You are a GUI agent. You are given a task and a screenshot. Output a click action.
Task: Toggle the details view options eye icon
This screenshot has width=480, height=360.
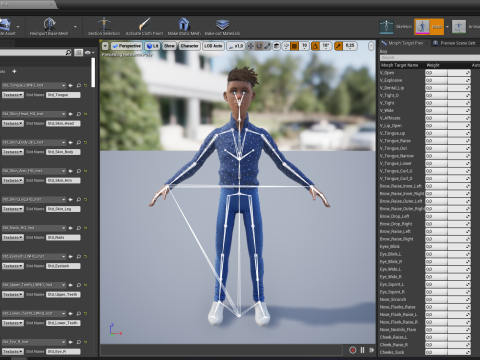coord(89,53)
